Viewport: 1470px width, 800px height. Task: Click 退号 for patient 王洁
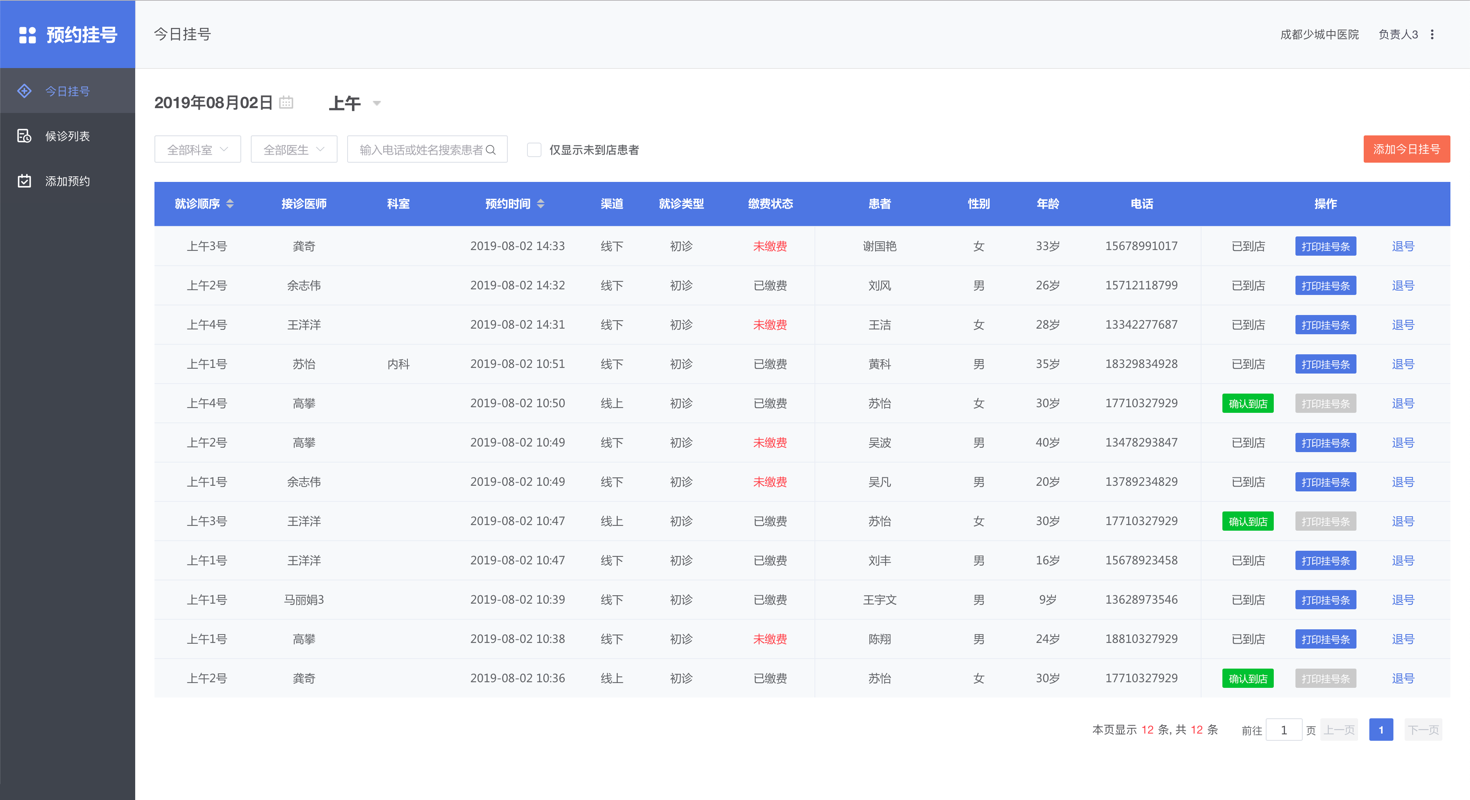1403,325
